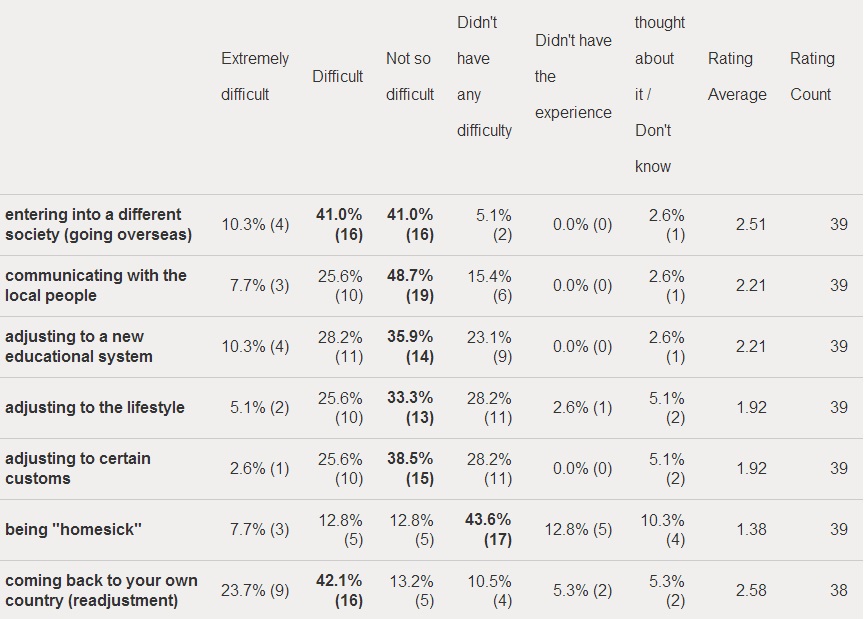Click the 1.38 rating average value
866x619 pixels.
coord(751,530)
